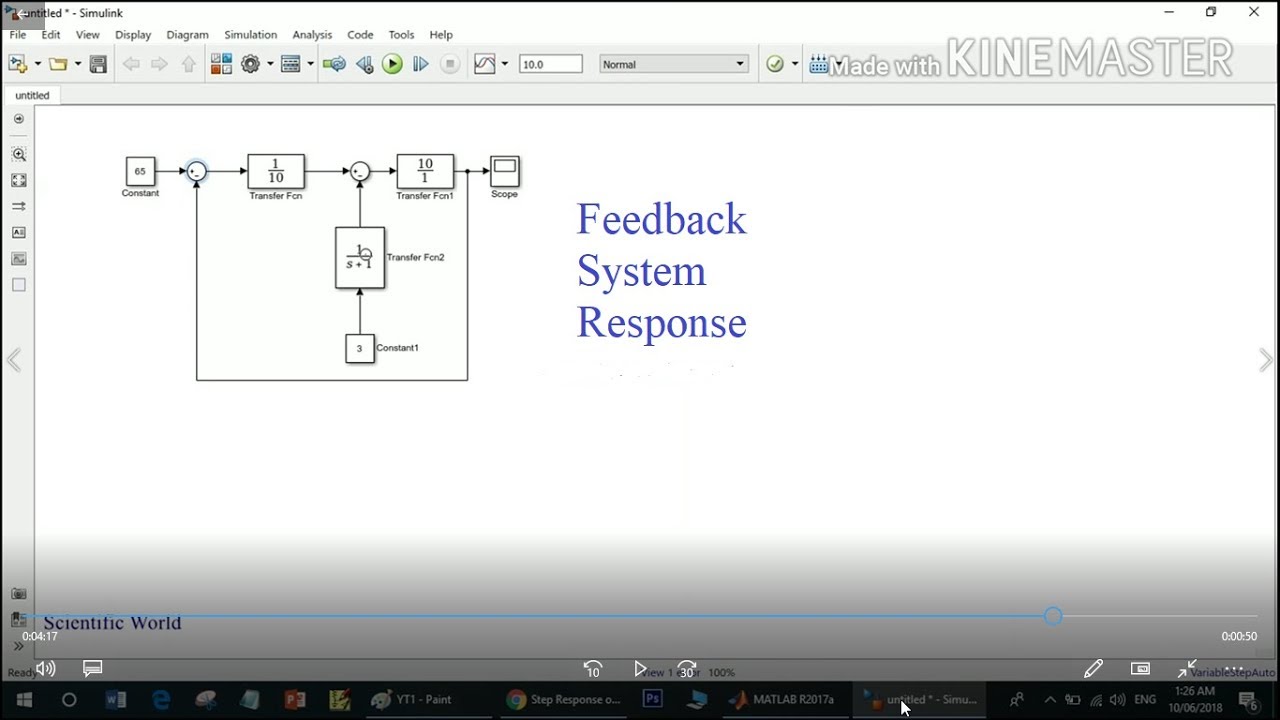Open the Simulation menu
The image size is (1280, 720).
[x=250, y=34]
